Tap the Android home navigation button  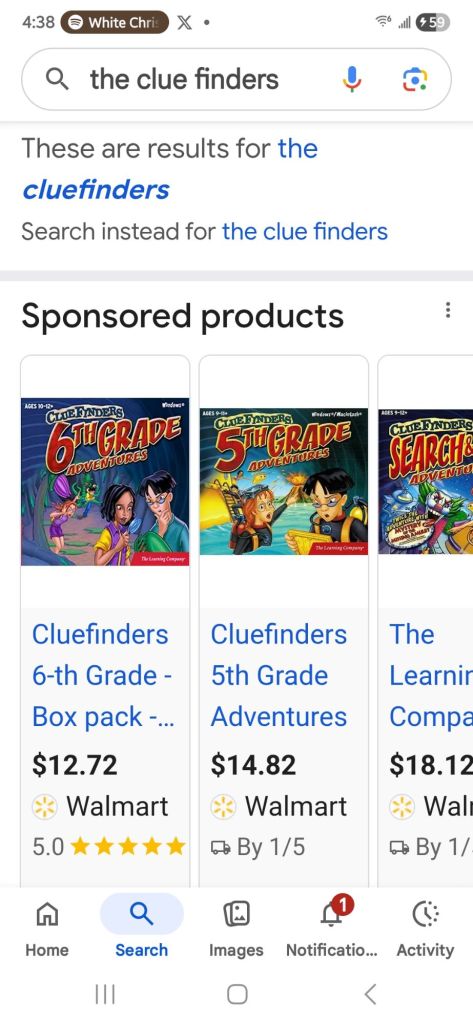click(237, 995)
